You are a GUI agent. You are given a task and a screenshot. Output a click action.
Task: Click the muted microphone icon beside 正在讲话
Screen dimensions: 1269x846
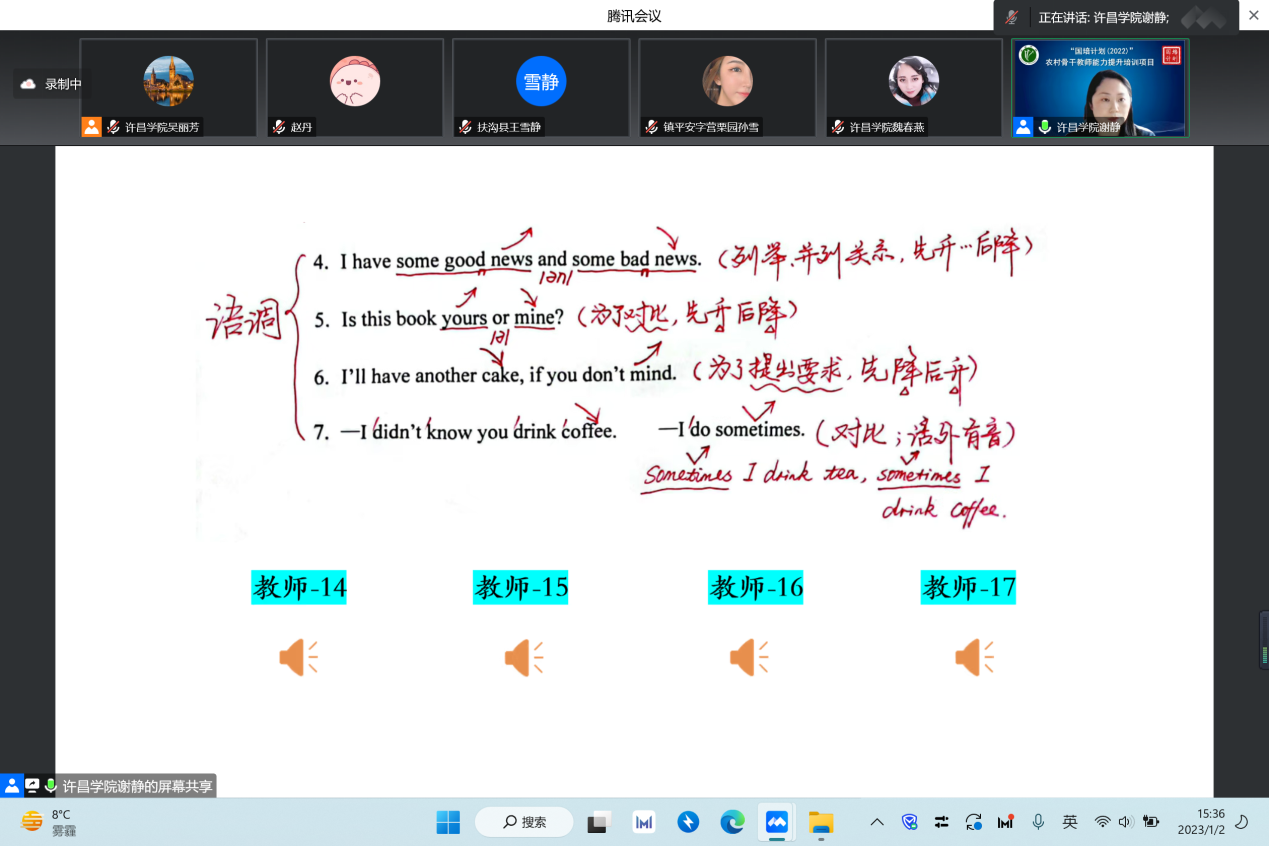pyautogui.click(x=1012, y=17)
